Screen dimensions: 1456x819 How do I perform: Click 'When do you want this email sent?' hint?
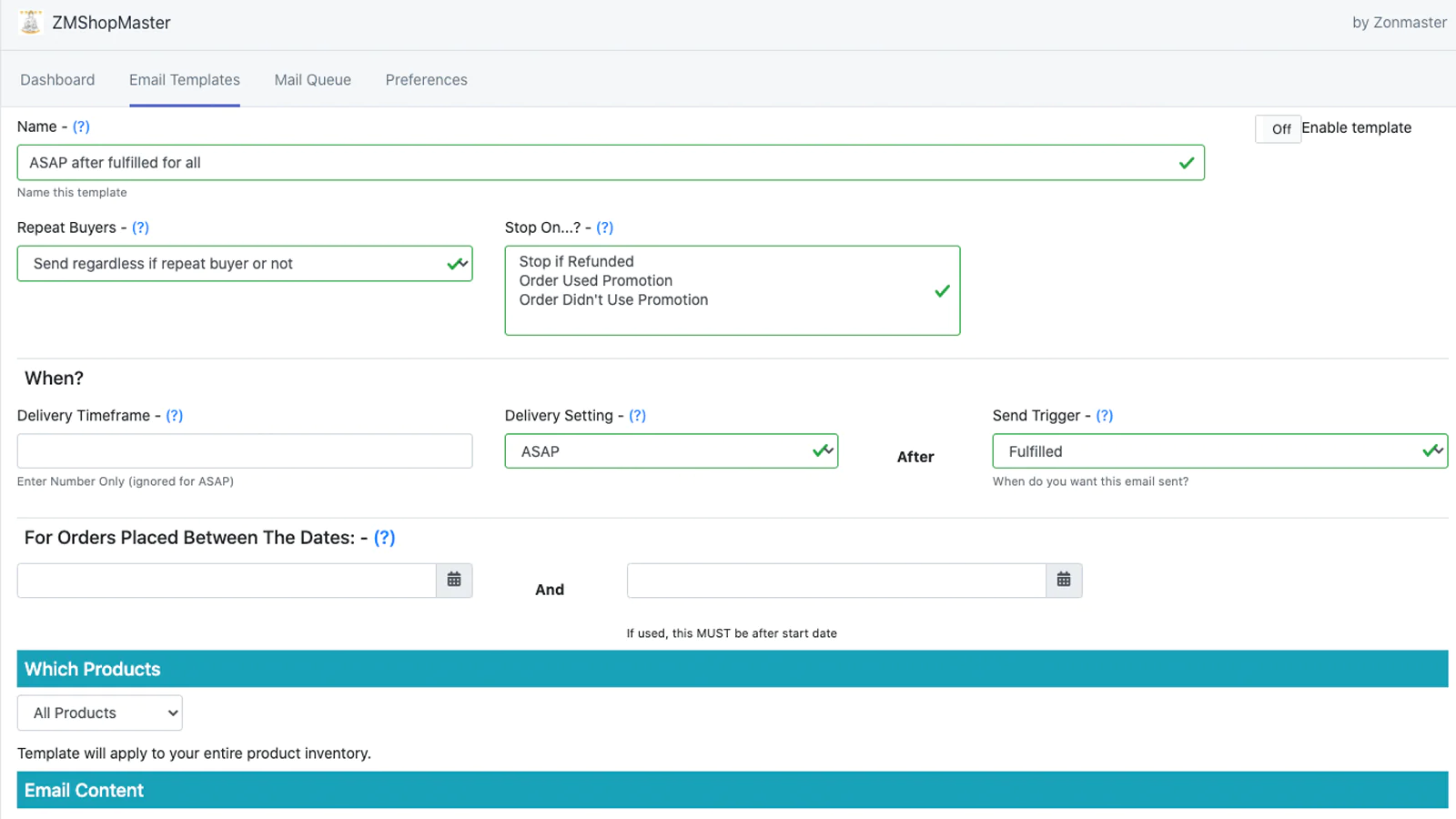click(1090, 481)
